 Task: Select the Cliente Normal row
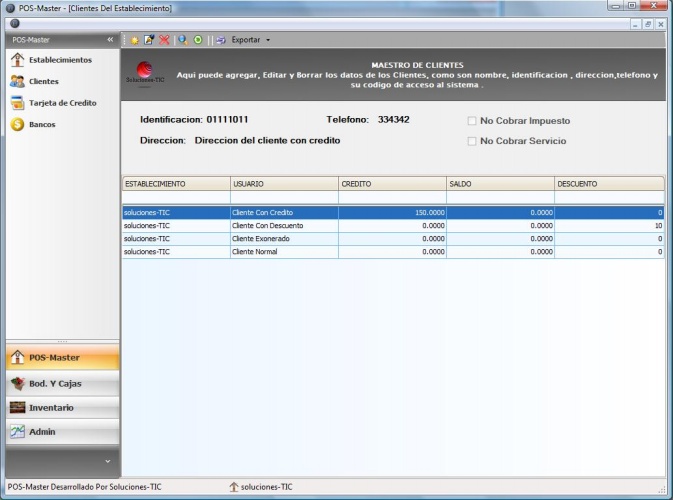(x=393, y=252)
